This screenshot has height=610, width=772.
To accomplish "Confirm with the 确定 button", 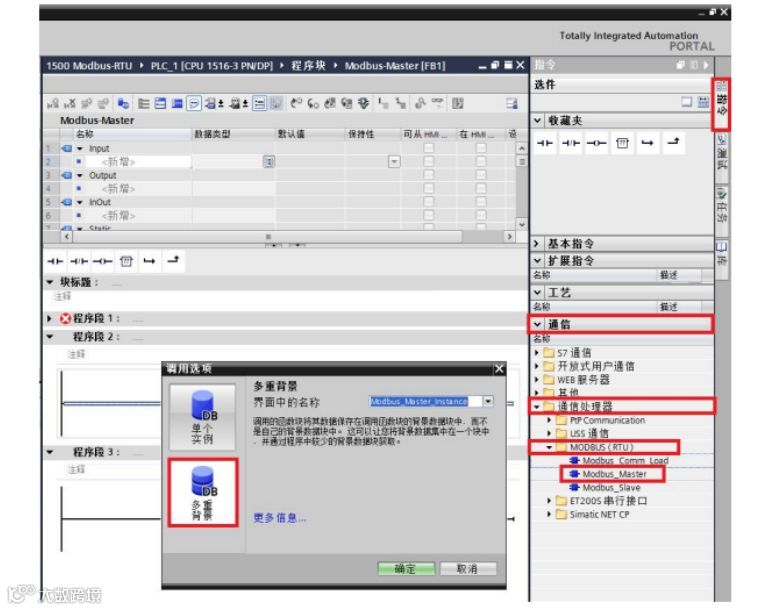I will [406, 569].
